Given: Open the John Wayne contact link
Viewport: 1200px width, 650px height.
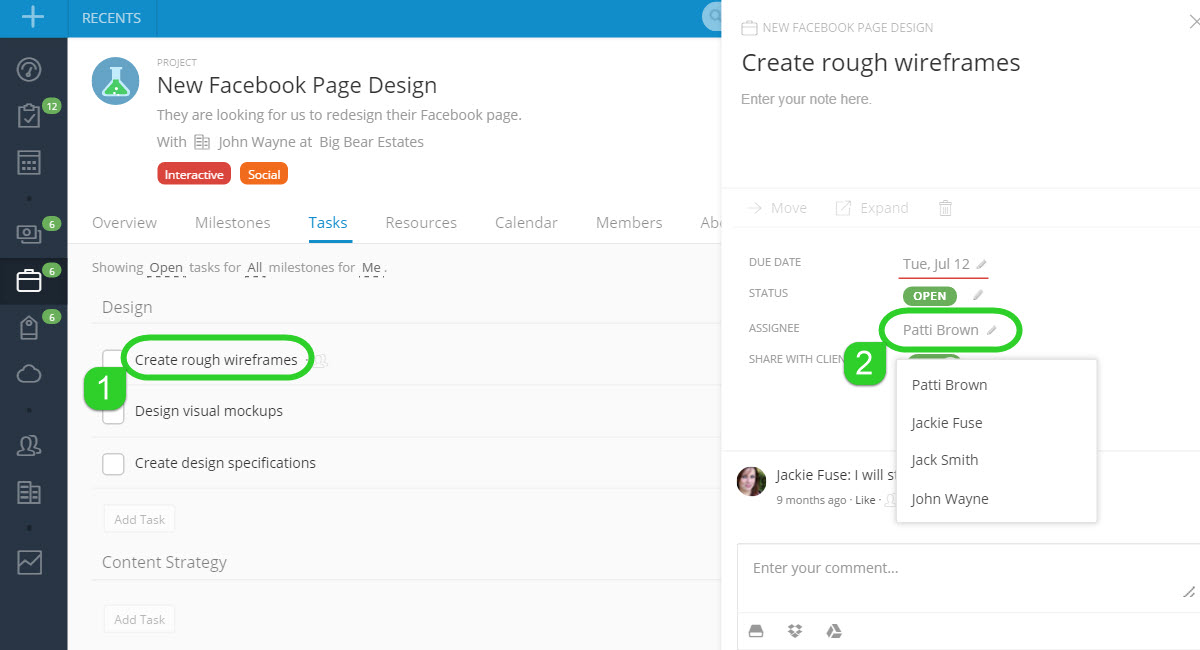Looking at the screenshot, I should [255, 142].
